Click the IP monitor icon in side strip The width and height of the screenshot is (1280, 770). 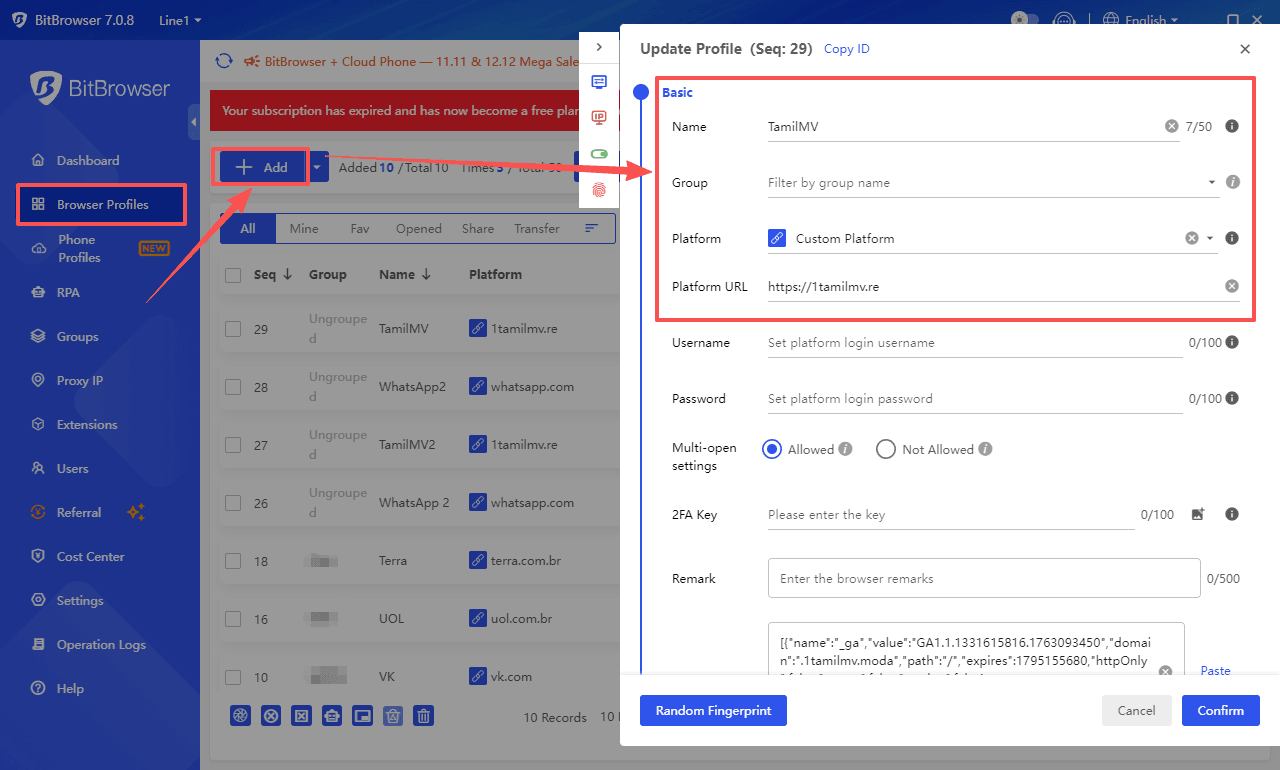pos(599,118)
